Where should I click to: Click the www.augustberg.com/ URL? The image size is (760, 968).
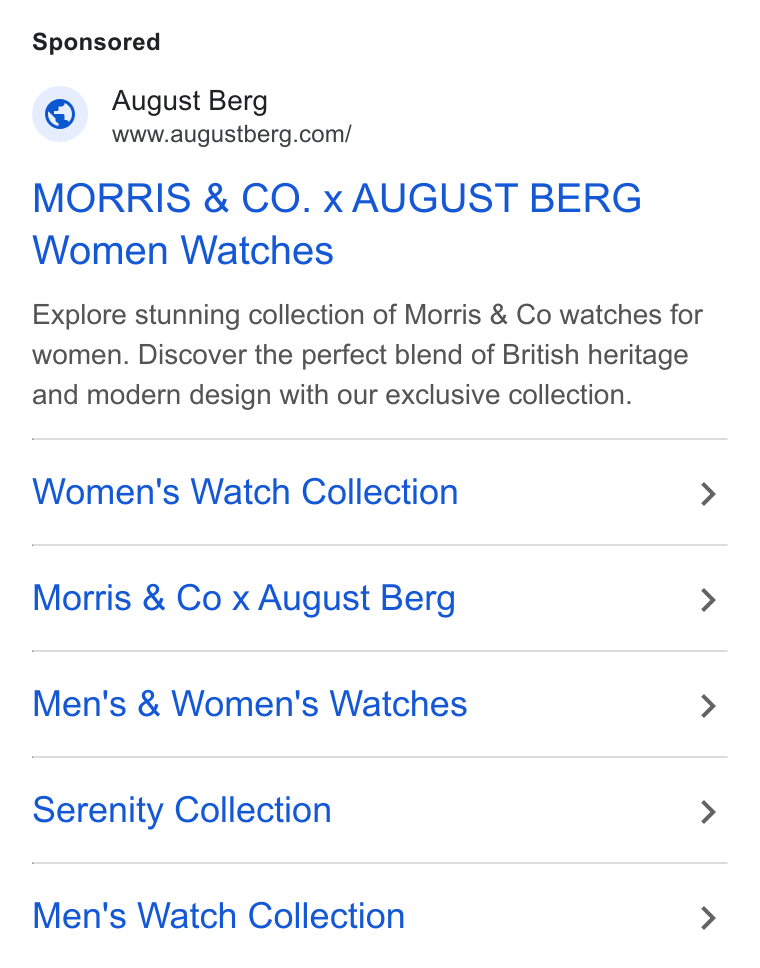(x=232, y=135)
